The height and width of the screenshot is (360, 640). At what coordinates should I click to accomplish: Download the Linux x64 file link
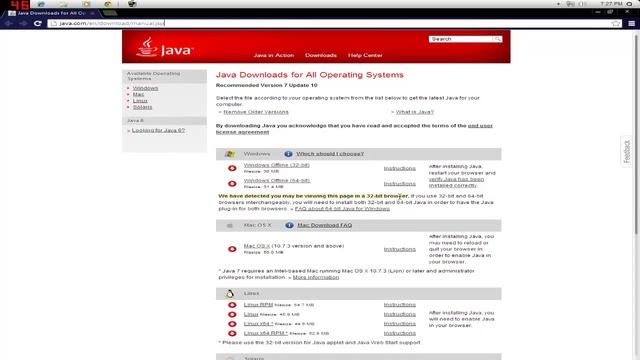tap(258, 324)
